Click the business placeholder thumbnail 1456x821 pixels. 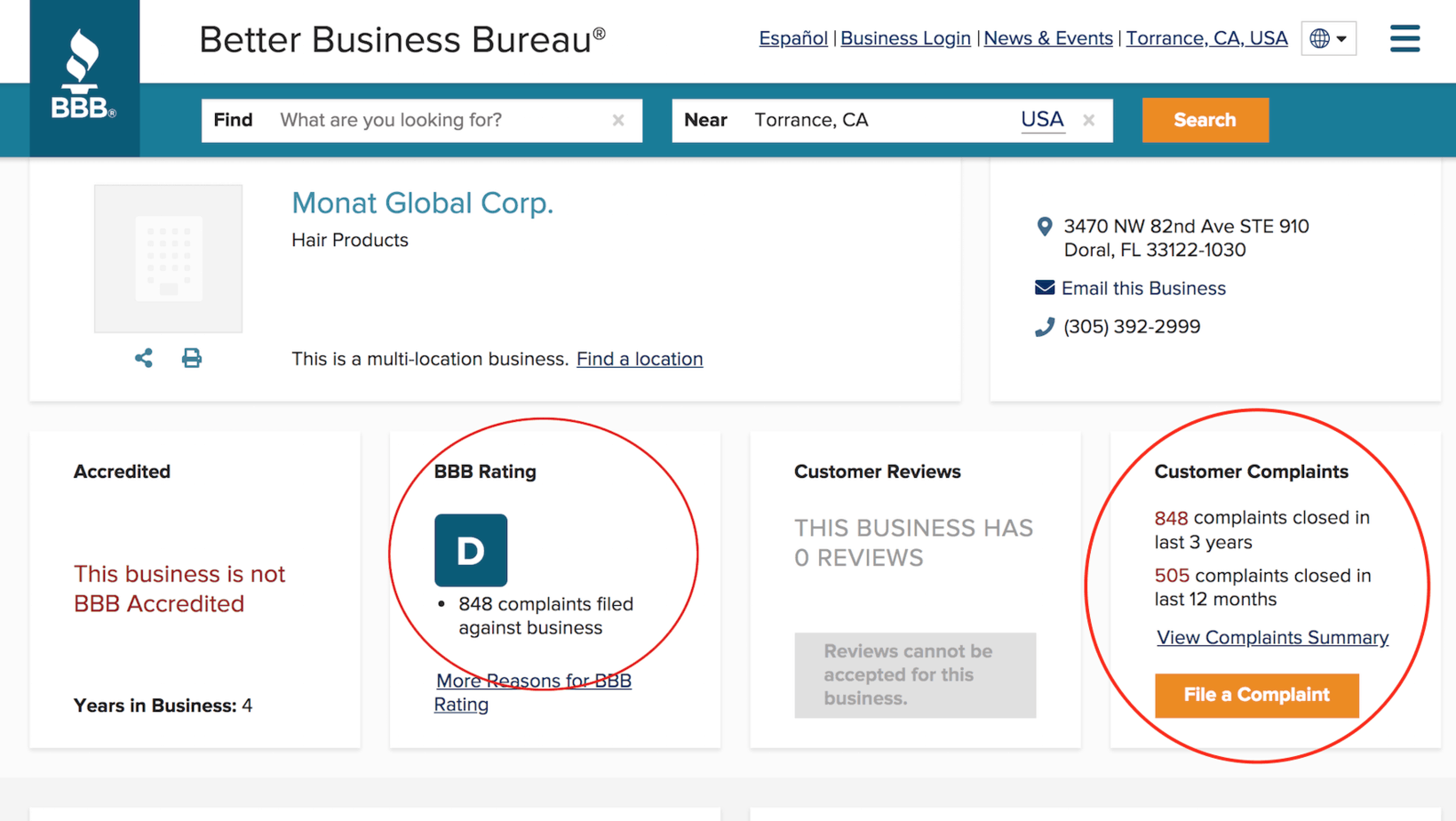coord(169,259)
